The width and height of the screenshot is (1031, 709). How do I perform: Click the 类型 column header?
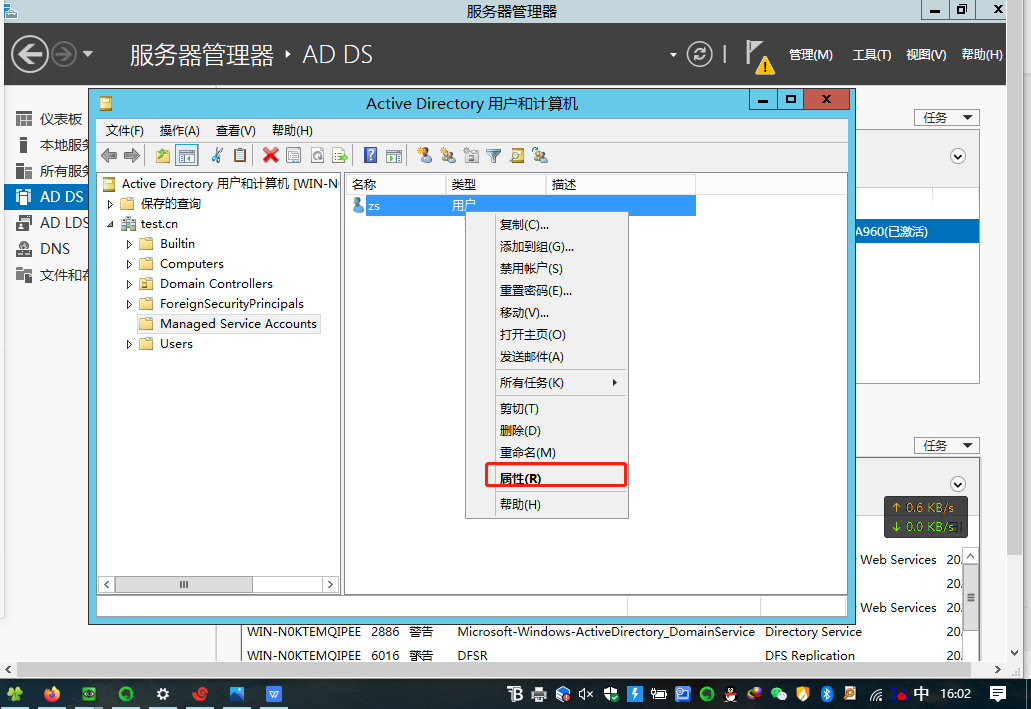click(496, 185)
